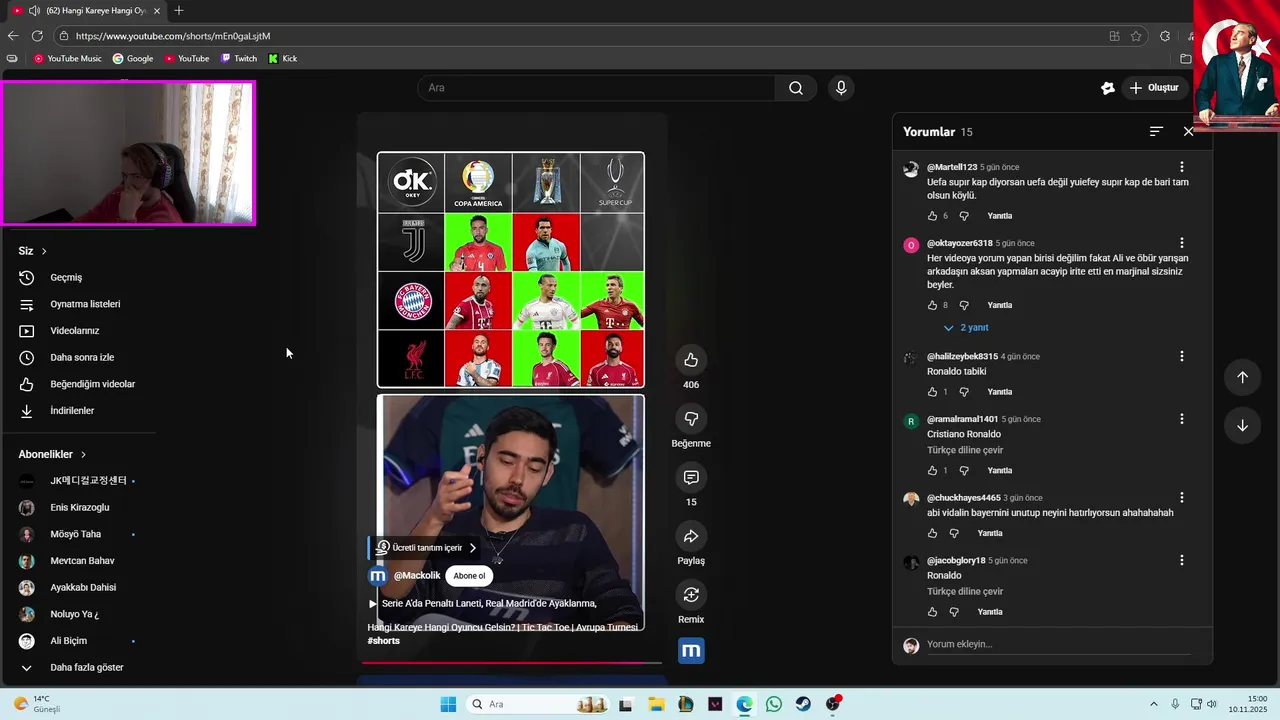The height and width of the screenshot is (720, 1280).
Task: Open options menu for Martell123 comment
Action: tap(1182, 167)
